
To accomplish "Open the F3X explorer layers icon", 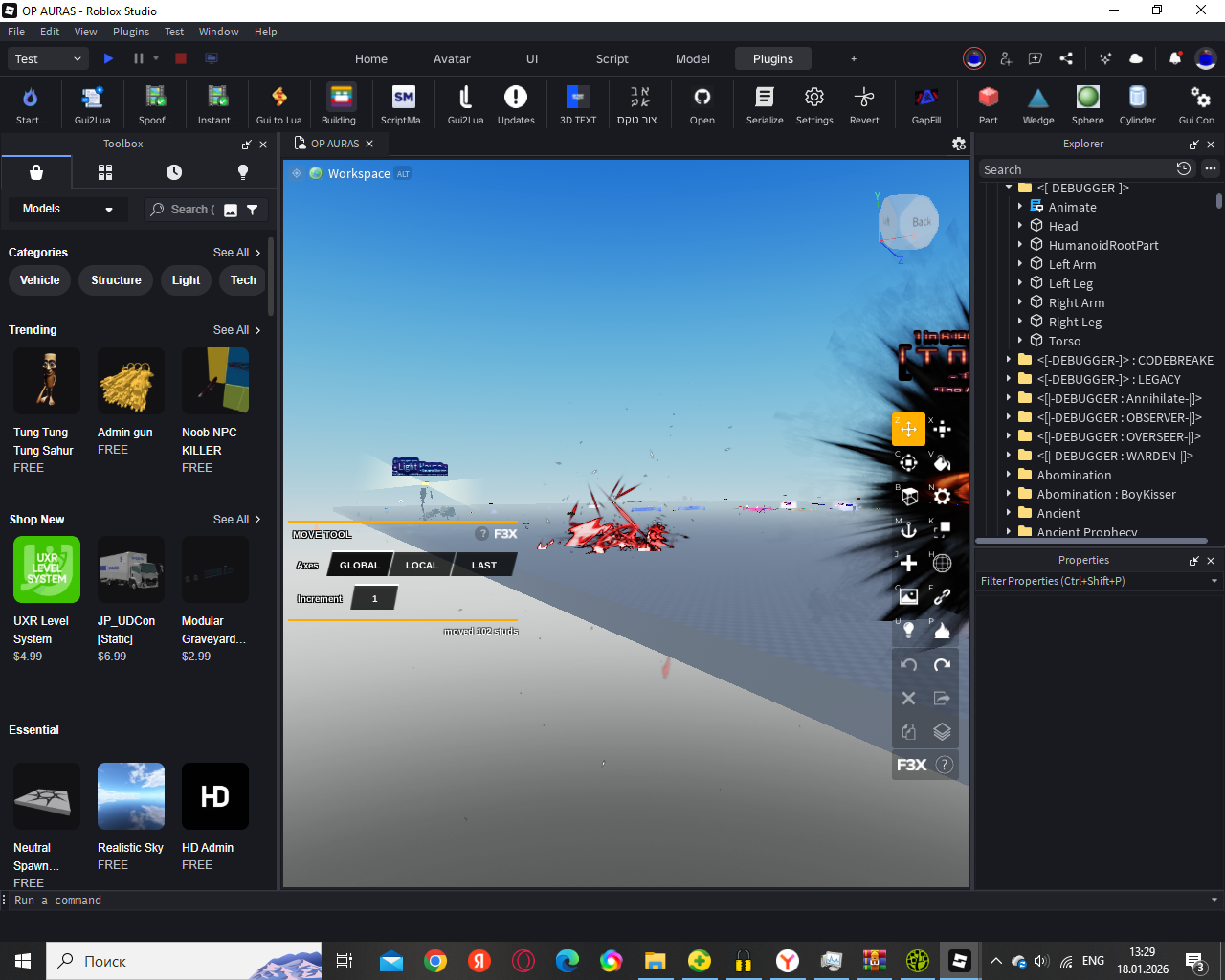I will point(942,731).
